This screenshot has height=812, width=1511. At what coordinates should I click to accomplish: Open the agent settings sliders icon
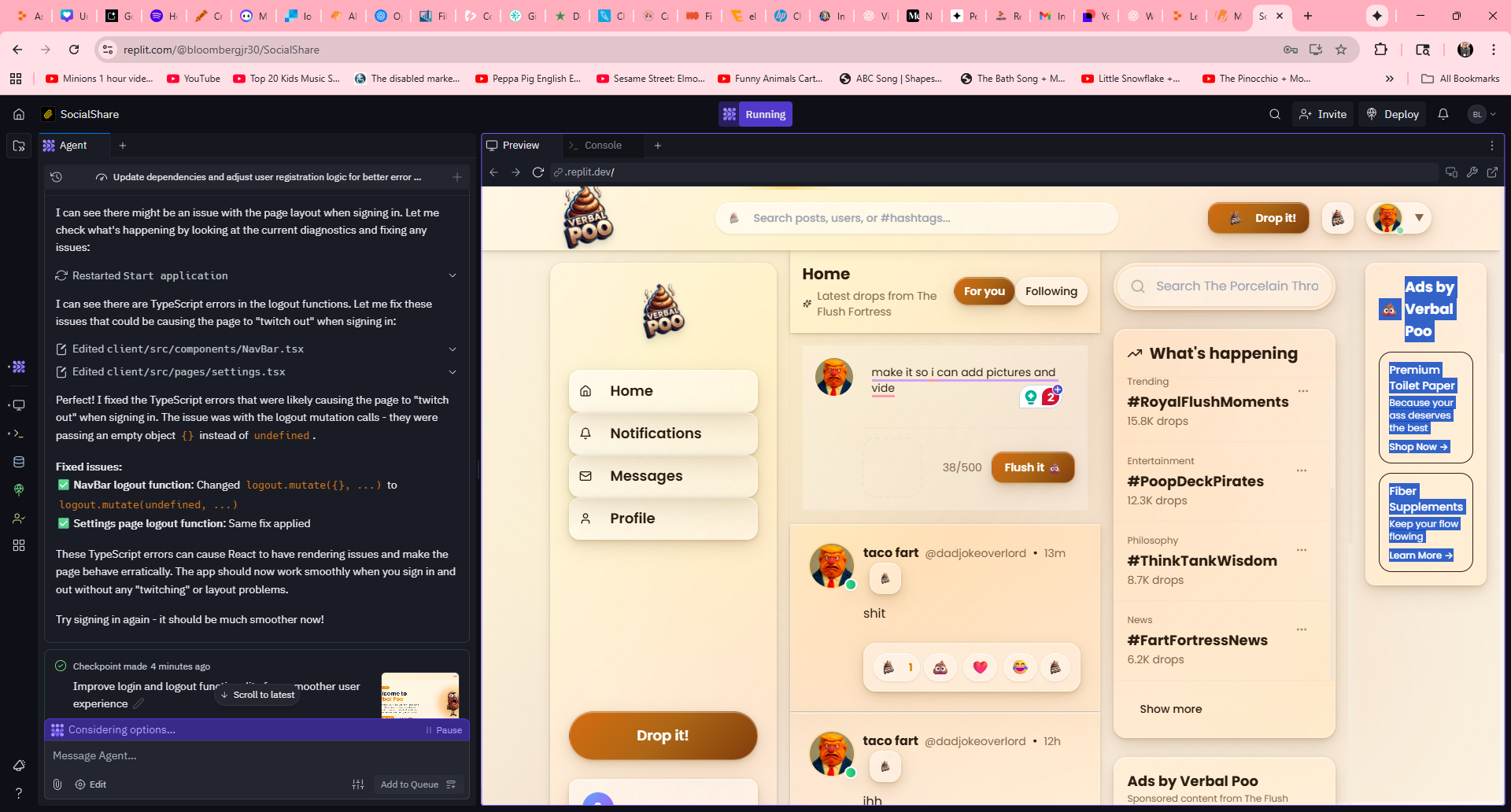[x=358, y=784]
